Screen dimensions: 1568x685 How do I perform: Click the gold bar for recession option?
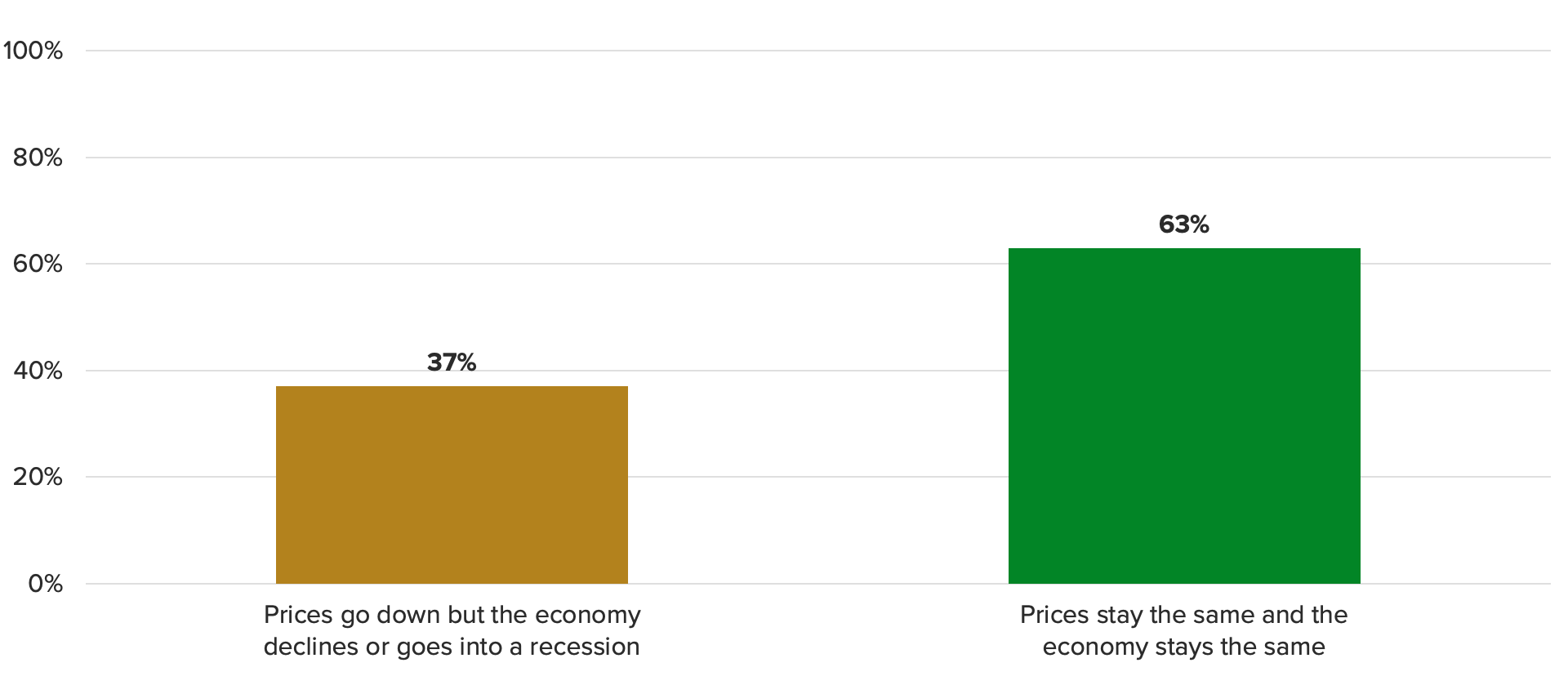point(452,484)
